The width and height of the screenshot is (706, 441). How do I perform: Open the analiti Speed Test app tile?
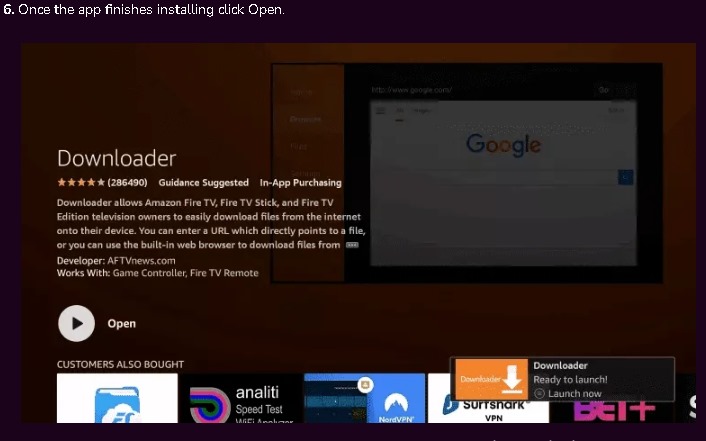(240, 399)
